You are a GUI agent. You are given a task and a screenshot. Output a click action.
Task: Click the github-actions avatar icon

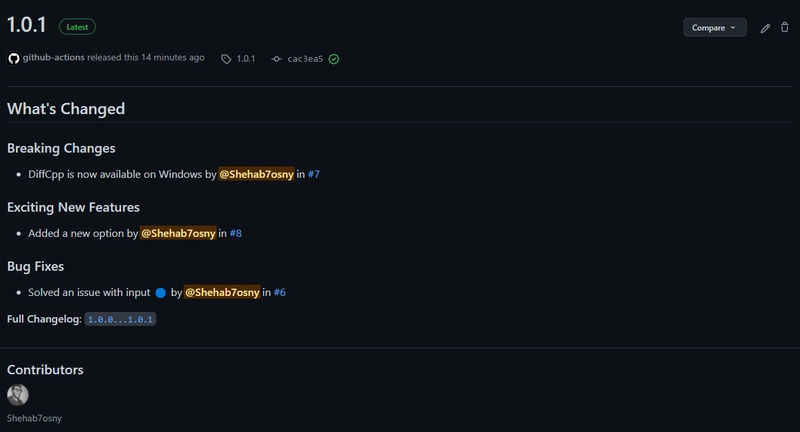click(x=13, y=58)
